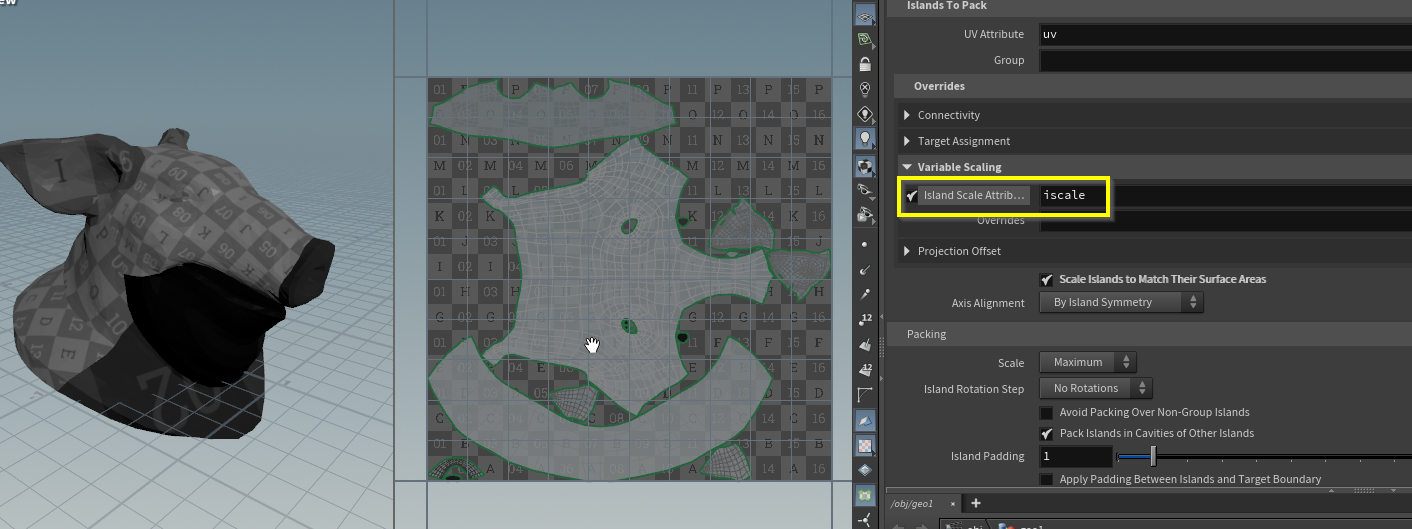Toggle the display points dot icon

(865, 244)
